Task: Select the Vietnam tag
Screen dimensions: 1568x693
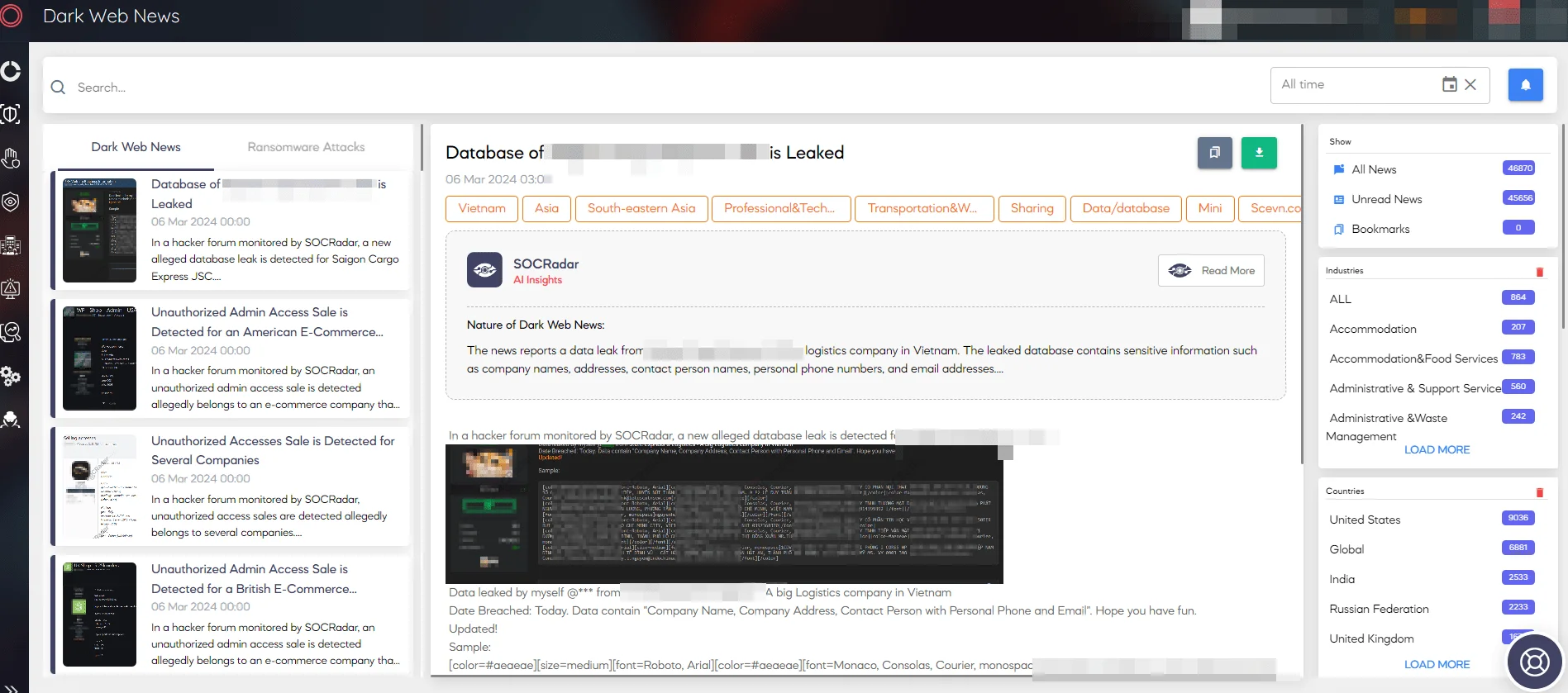Action: [x=482, y=208]
